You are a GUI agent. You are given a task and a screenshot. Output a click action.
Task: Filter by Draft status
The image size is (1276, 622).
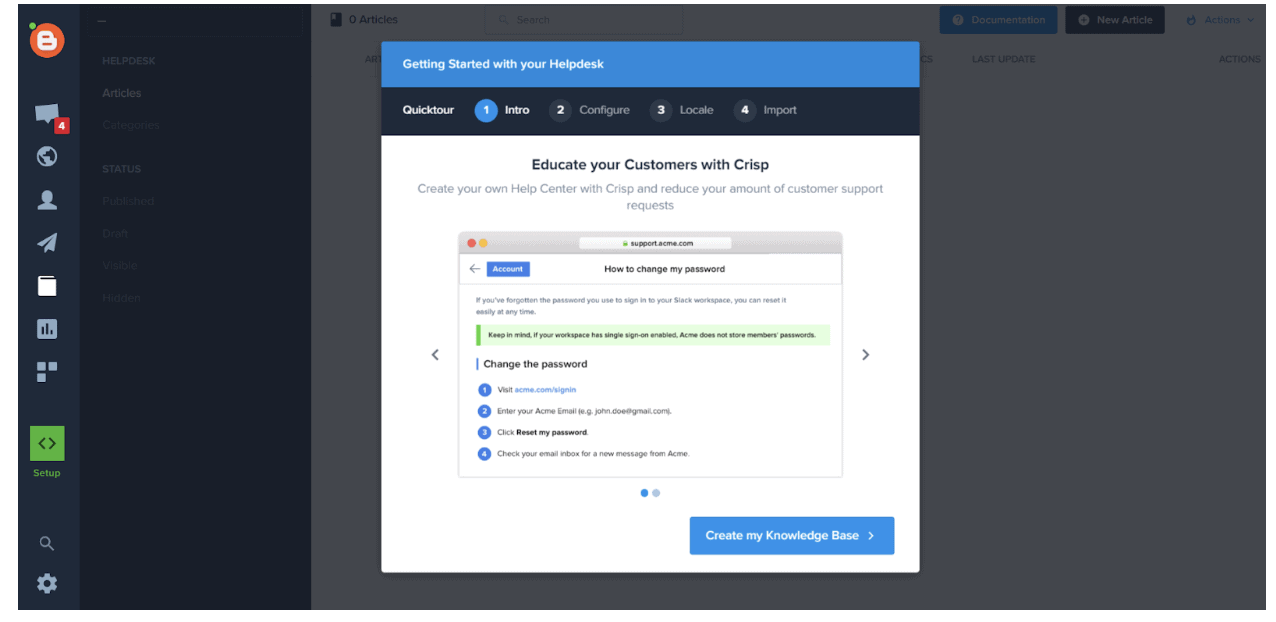[x=115, y=233]
